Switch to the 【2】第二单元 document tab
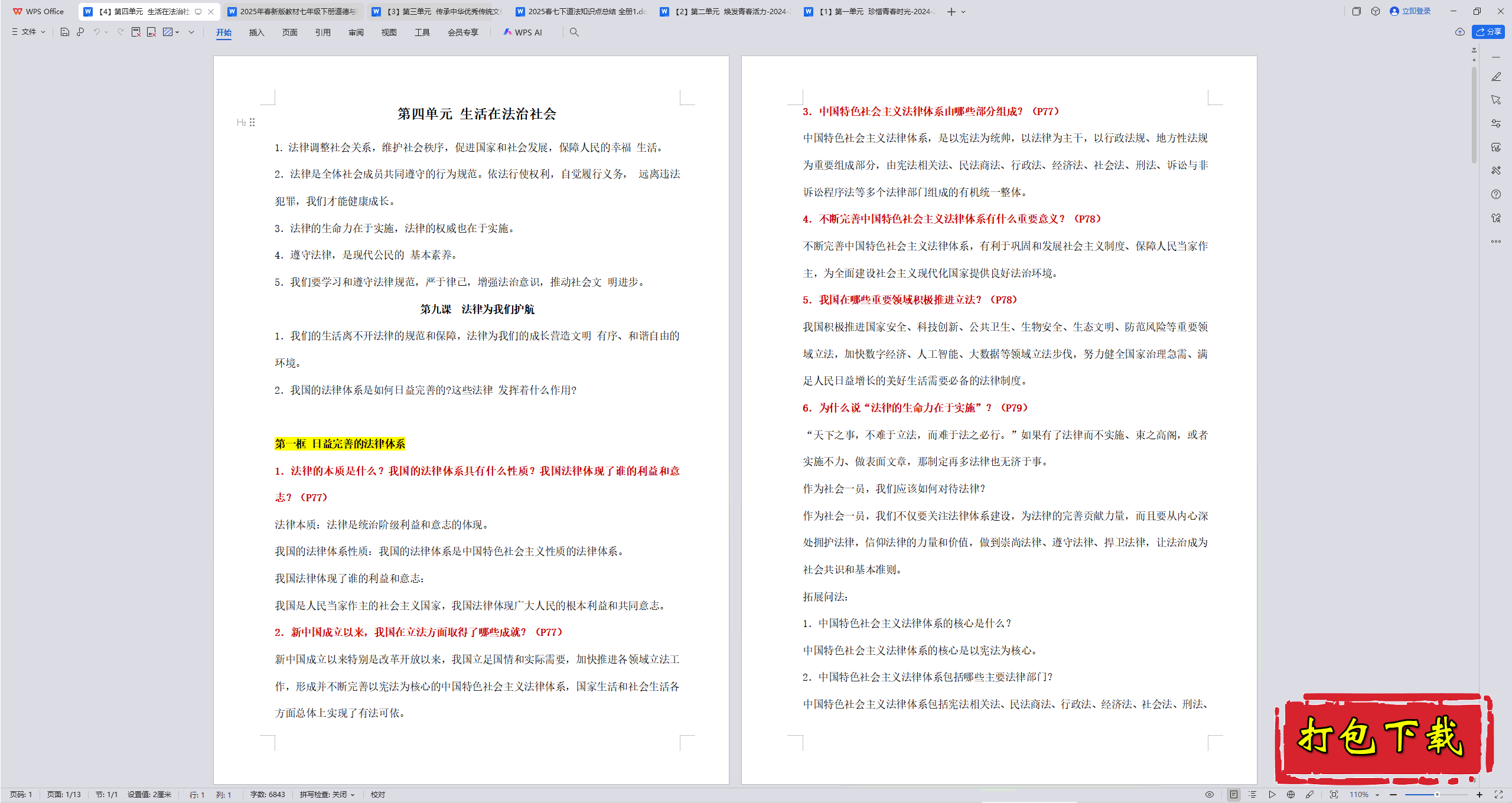This screenshot has height=803, width=1512. tap(725, 11)
